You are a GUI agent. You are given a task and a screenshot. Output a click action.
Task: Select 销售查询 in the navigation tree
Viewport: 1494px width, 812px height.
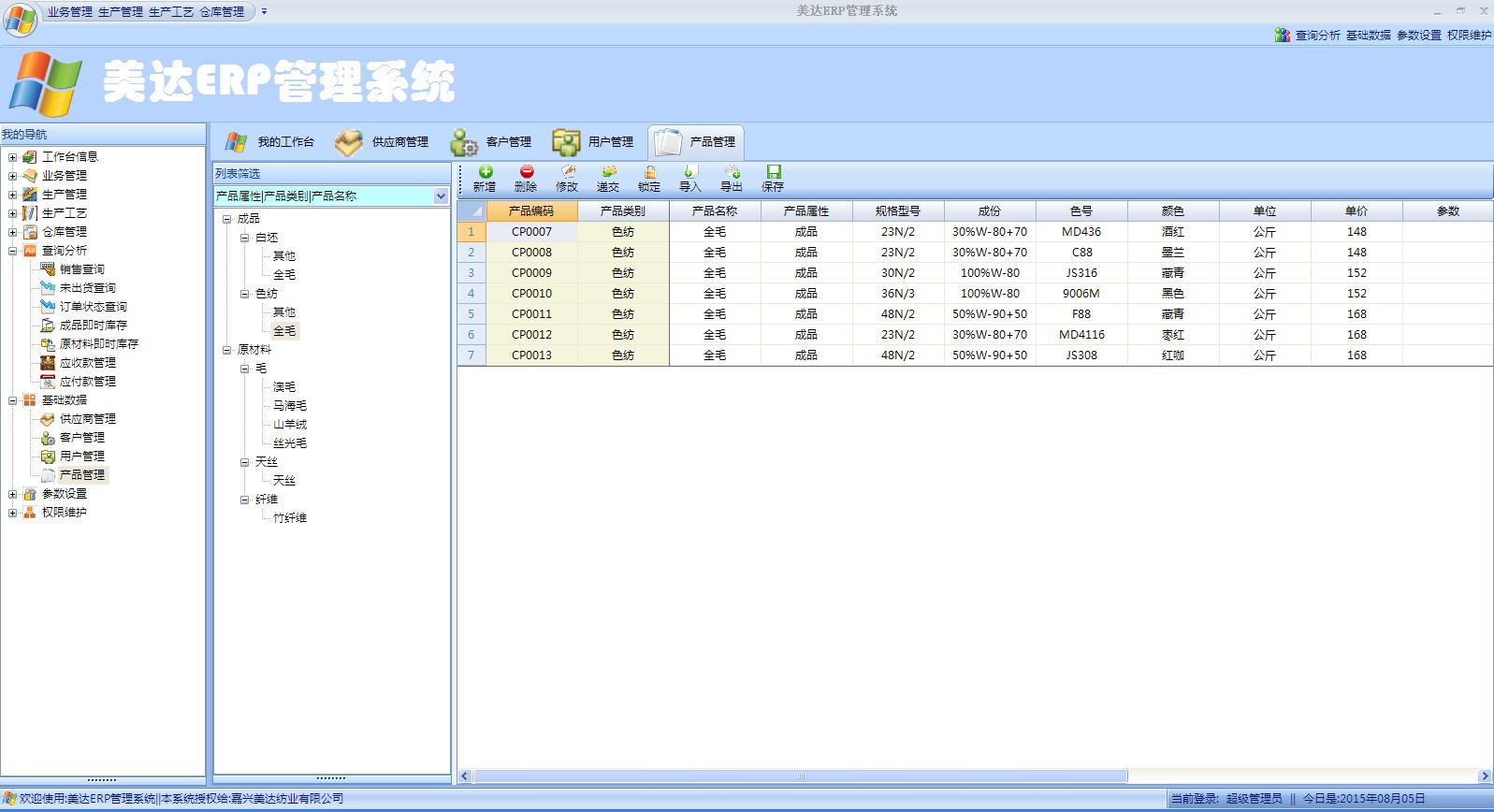pos(82,269)
